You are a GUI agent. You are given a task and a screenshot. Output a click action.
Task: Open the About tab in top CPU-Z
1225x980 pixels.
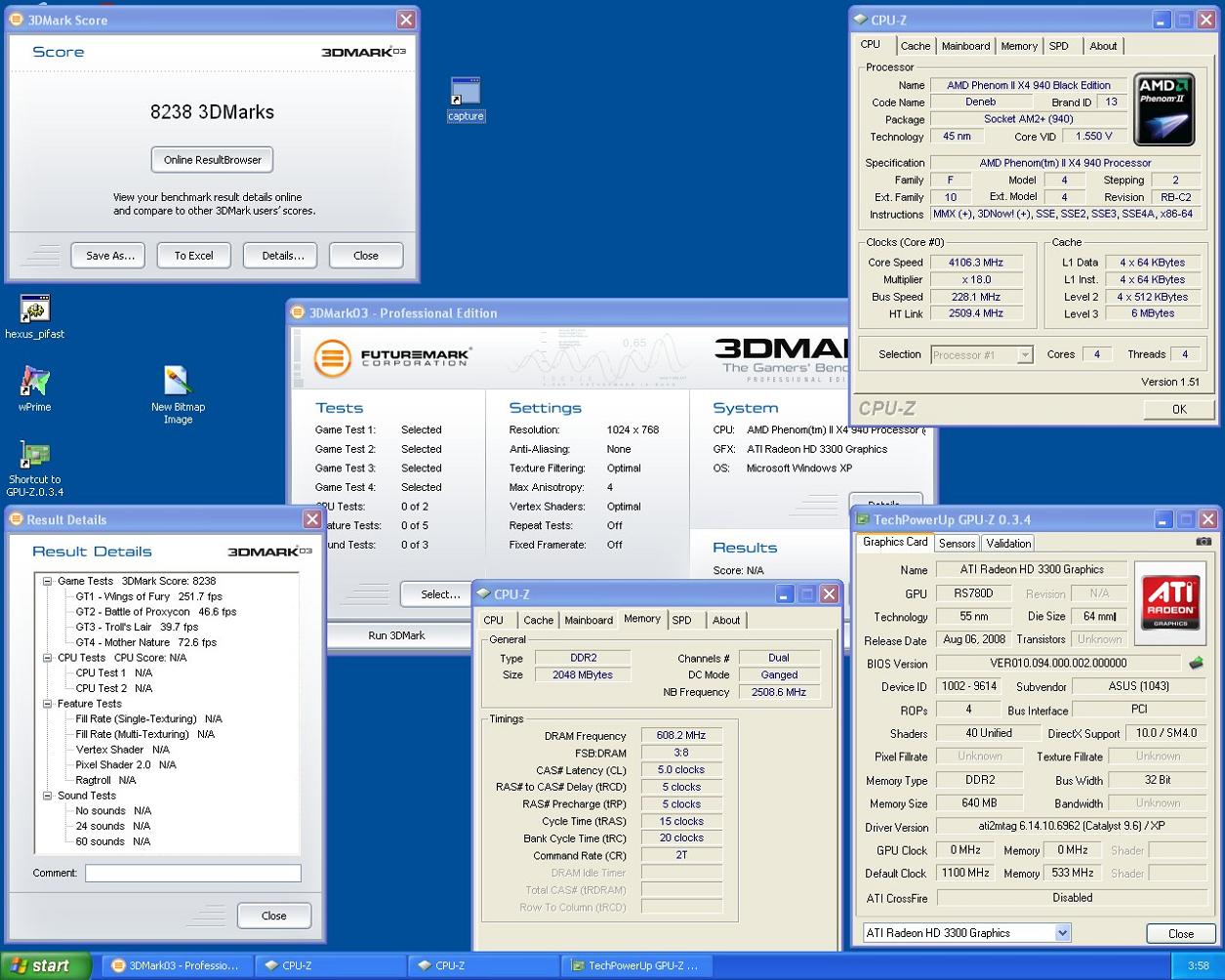1103,46
